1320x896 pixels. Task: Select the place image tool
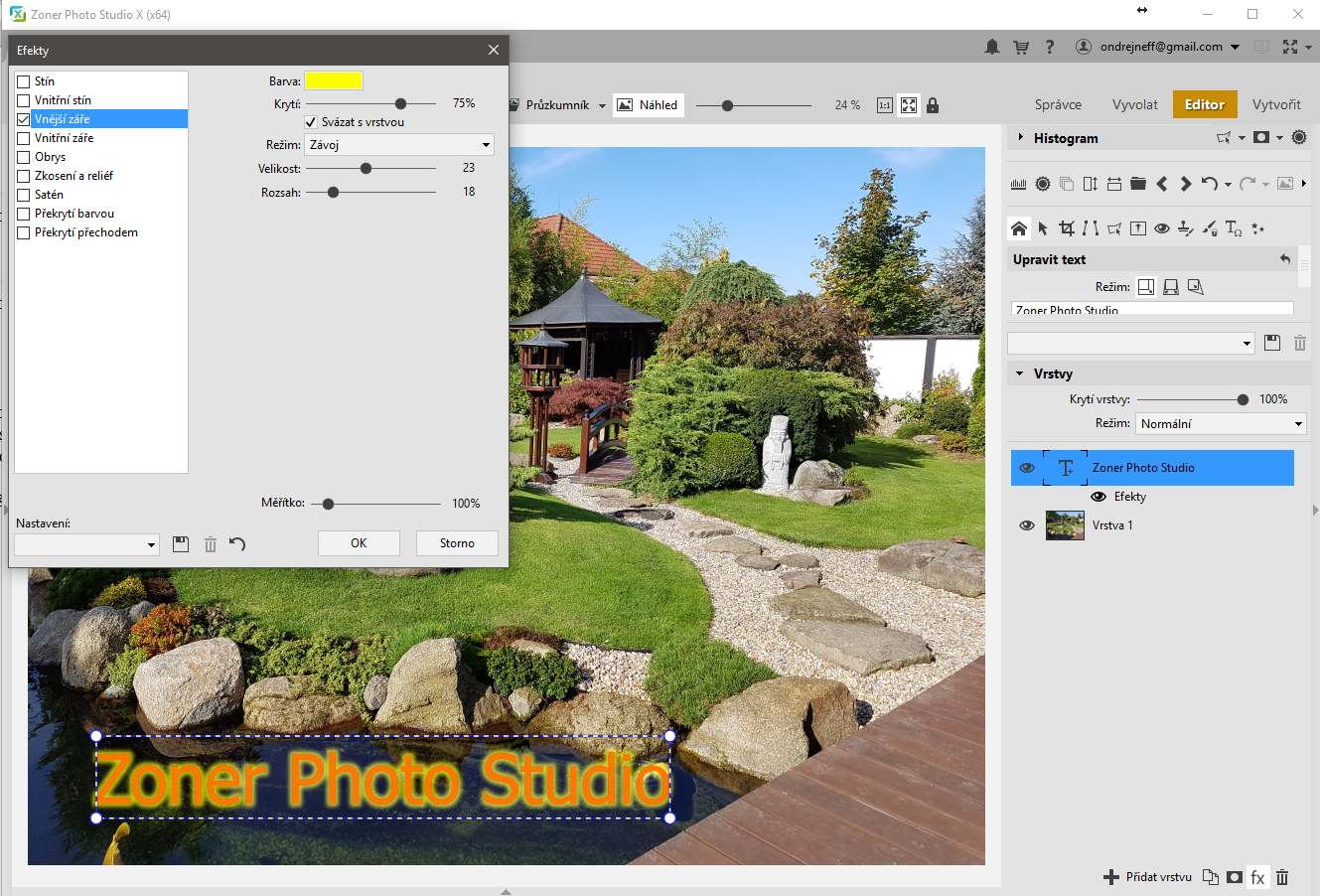tap(1138, 228)
